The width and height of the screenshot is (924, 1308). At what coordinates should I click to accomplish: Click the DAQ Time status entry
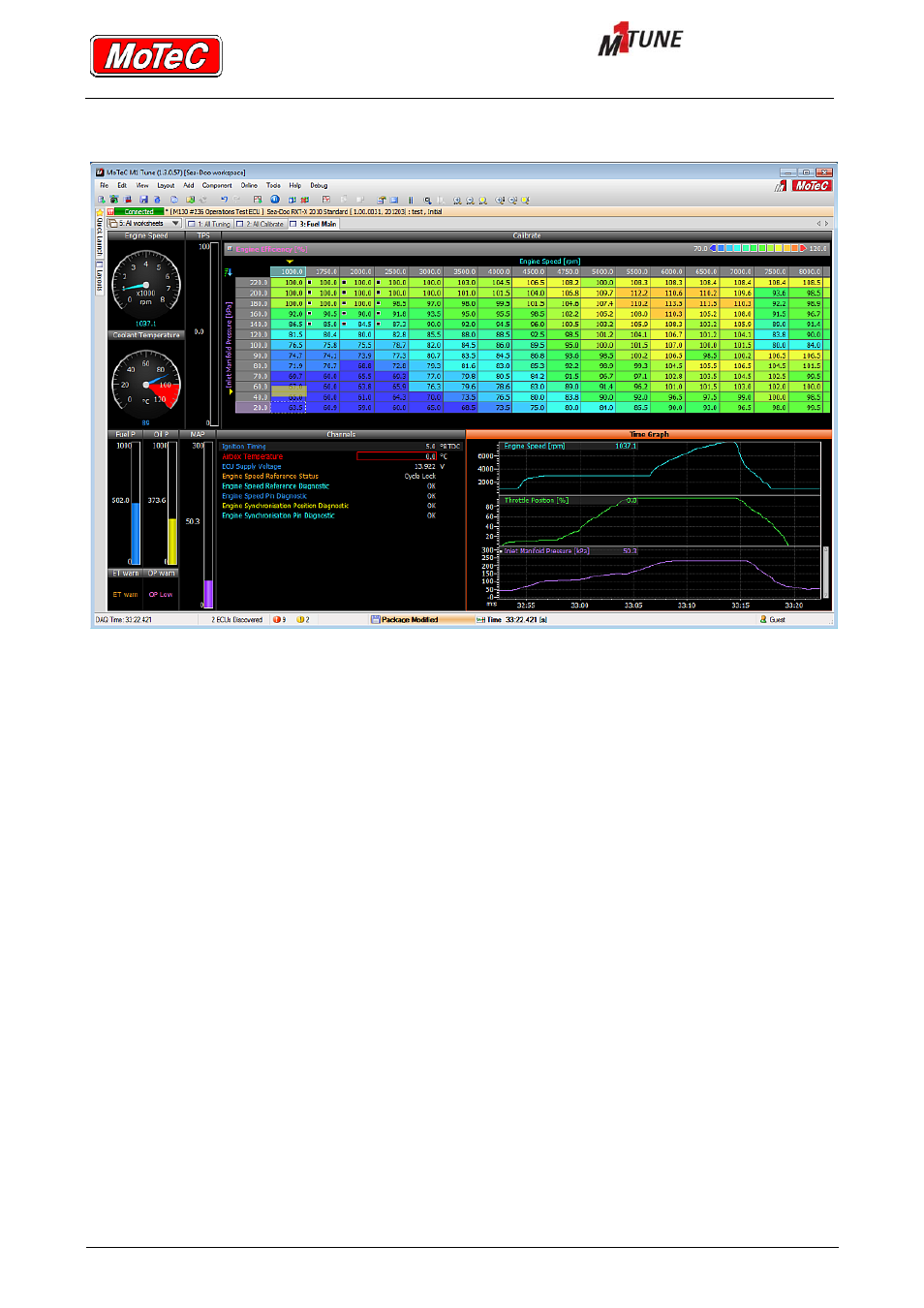click(124, 620)
